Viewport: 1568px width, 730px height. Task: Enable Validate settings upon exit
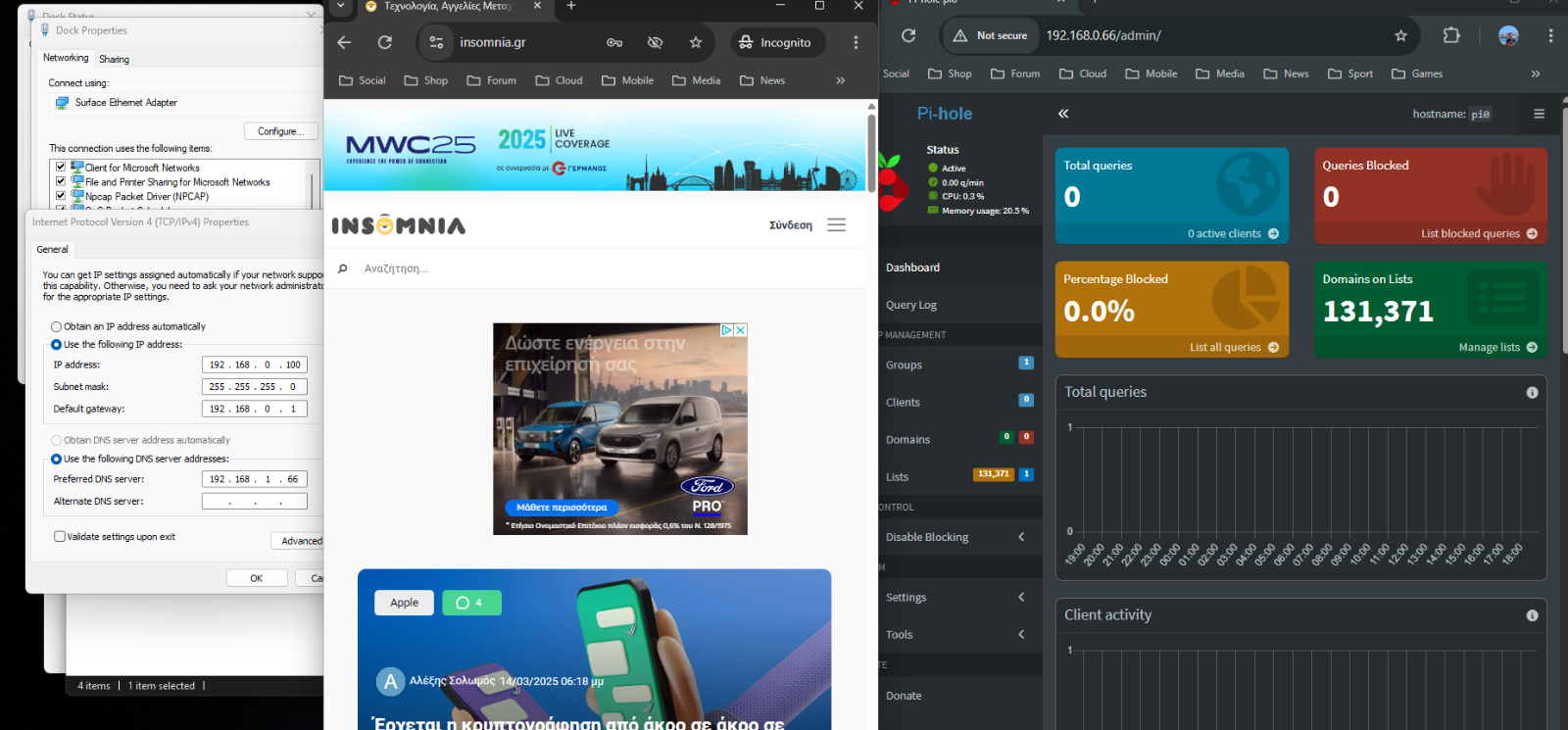(60, 536)
